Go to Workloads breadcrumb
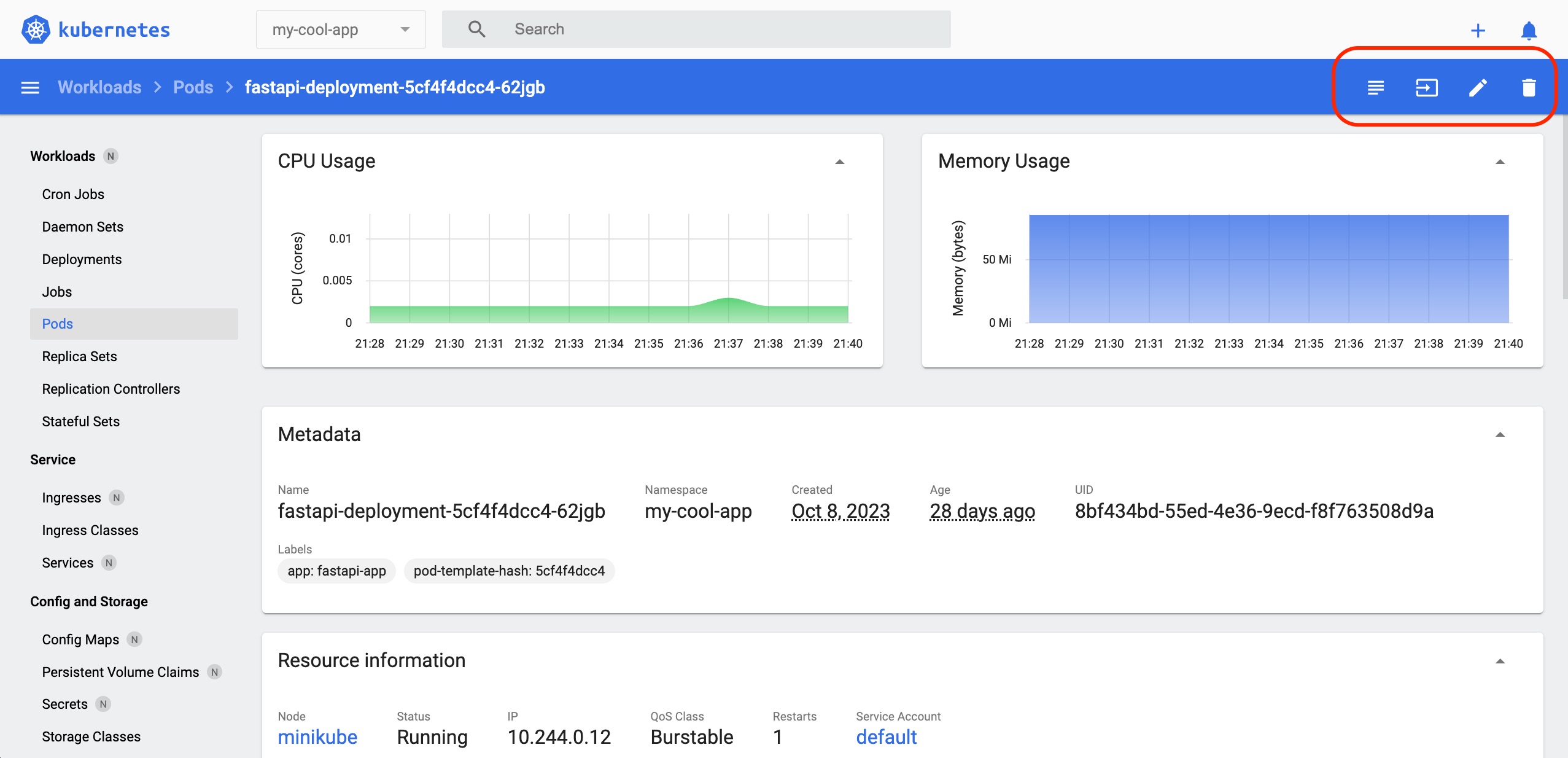This screenshot has height=758, width=1568. (x=99, y=87)
